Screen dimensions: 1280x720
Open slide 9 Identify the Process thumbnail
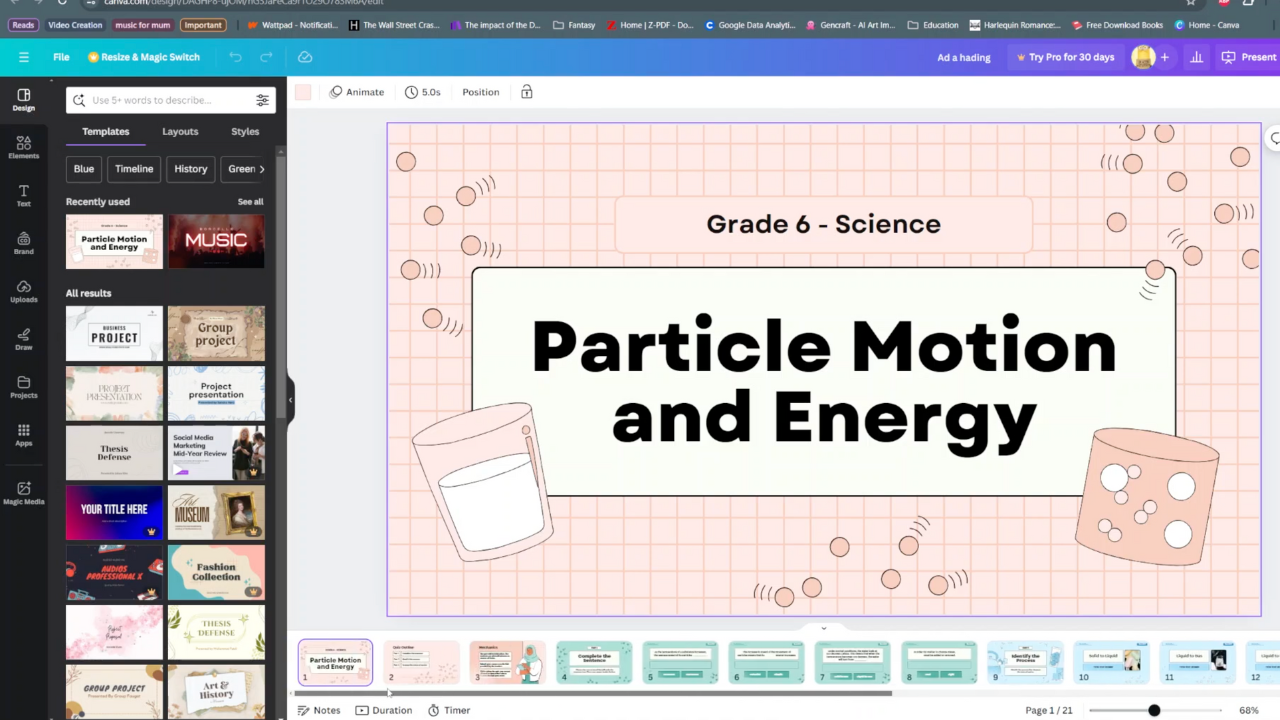[1025, 662]
